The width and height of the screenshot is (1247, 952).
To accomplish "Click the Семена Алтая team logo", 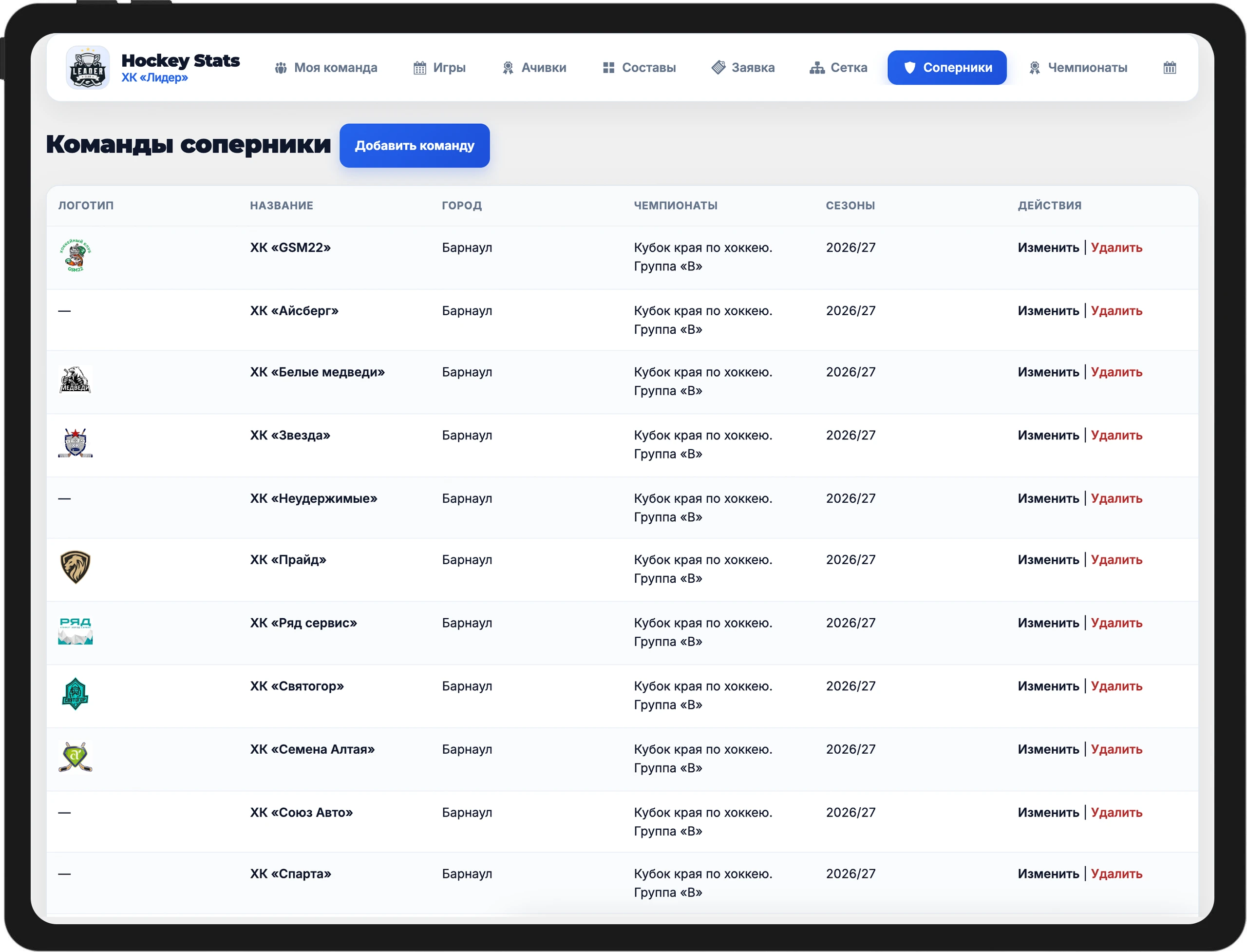I will tap(76, 757).
